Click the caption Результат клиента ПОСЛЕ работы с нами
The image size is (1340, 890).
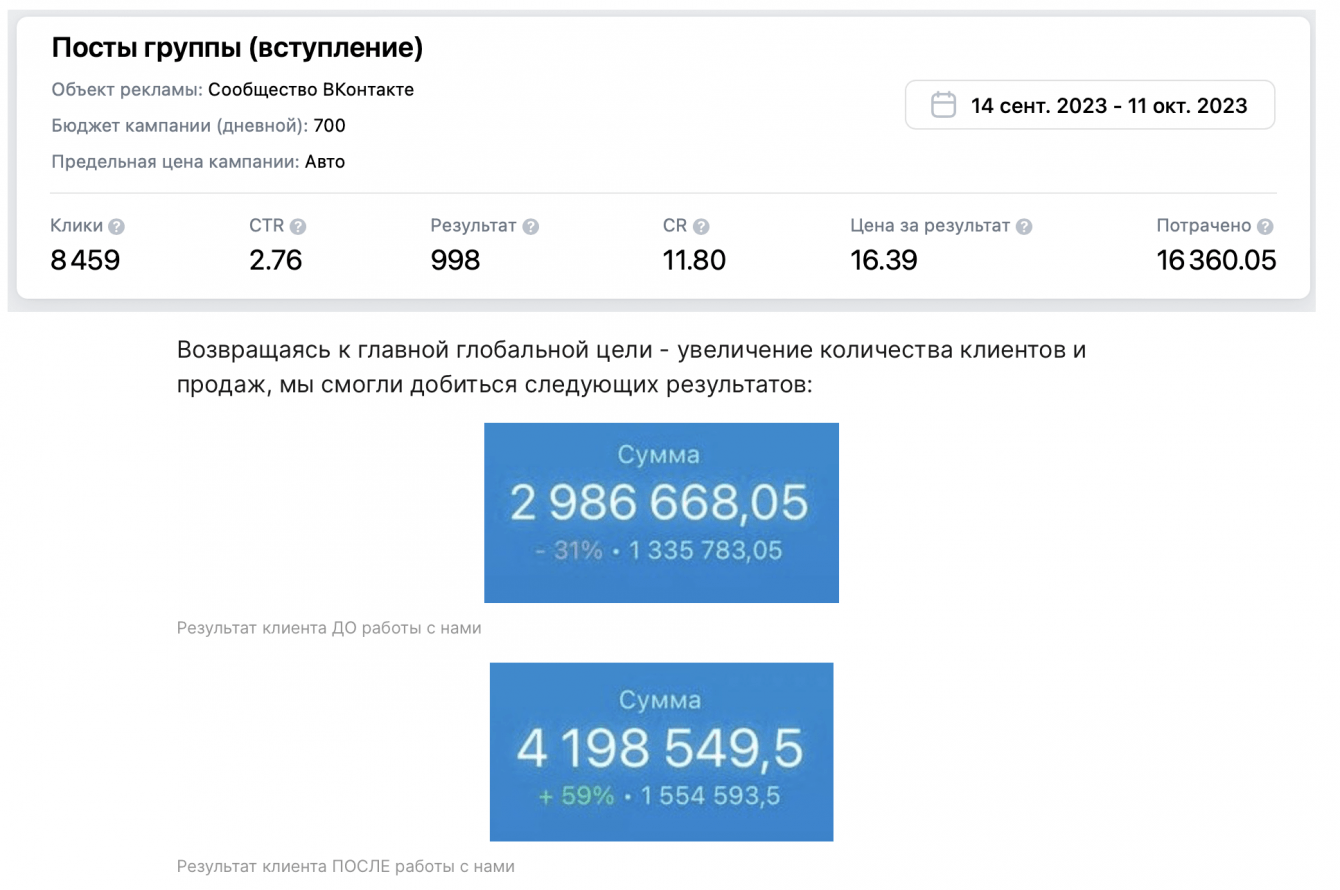click(x=345, y=866)
